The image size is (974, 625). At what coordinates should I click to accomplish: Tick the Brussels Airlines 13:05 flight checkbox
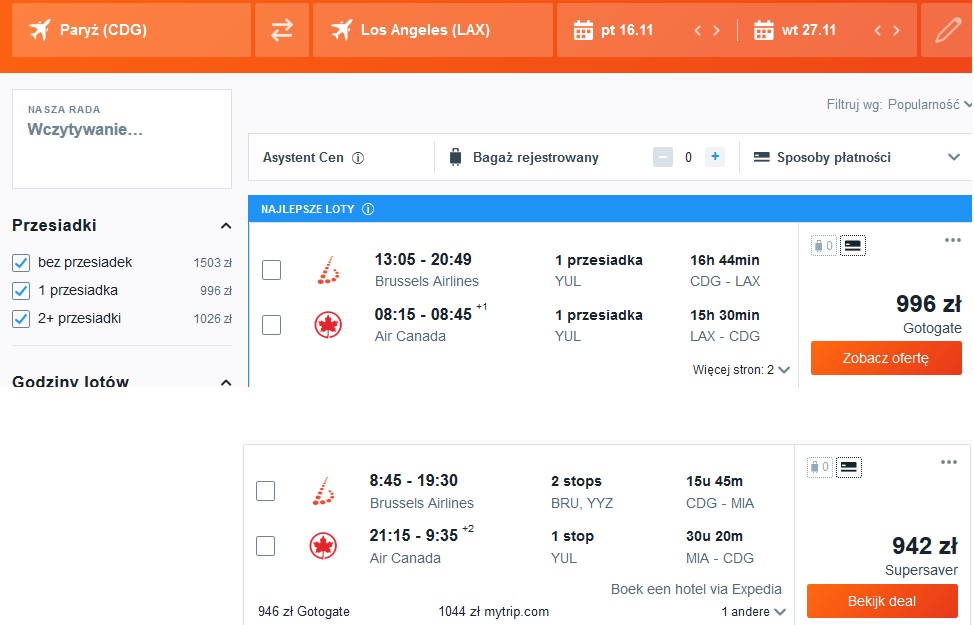coord(271,270)
